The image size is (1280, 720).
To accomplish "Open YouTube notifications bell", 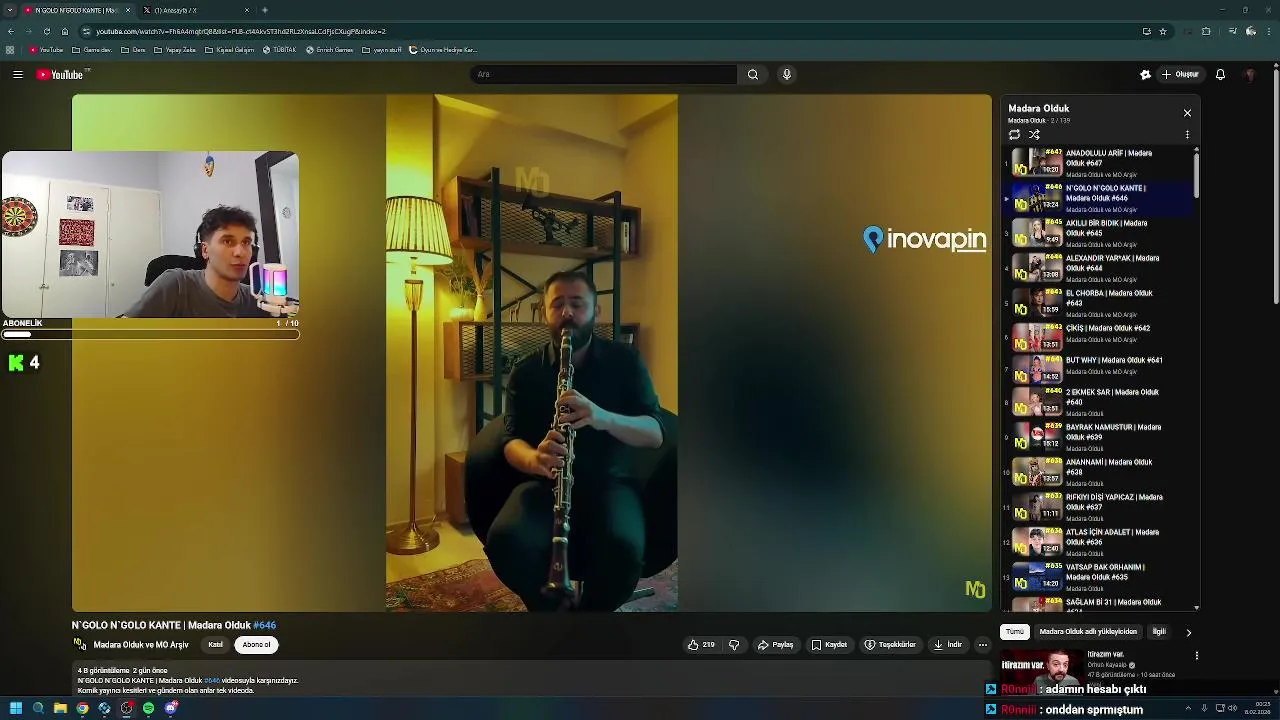I will coord(1220,74).
